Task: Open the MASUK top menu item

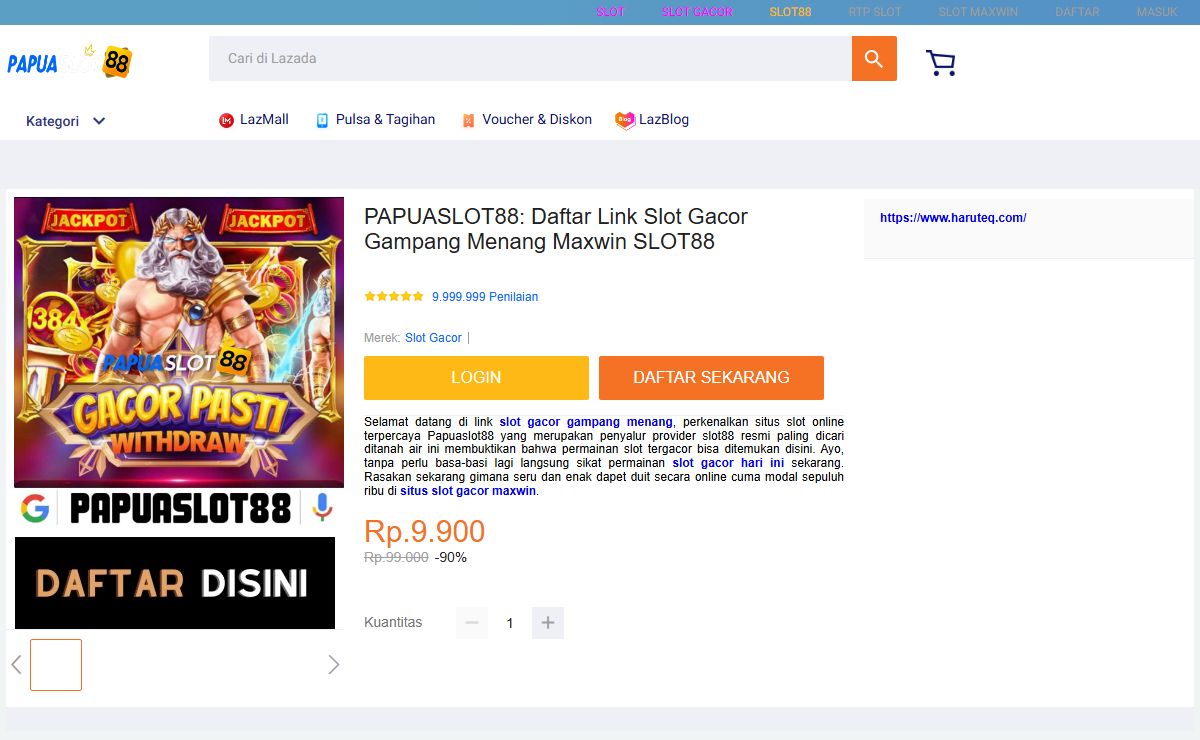Action: (1157, 12)
